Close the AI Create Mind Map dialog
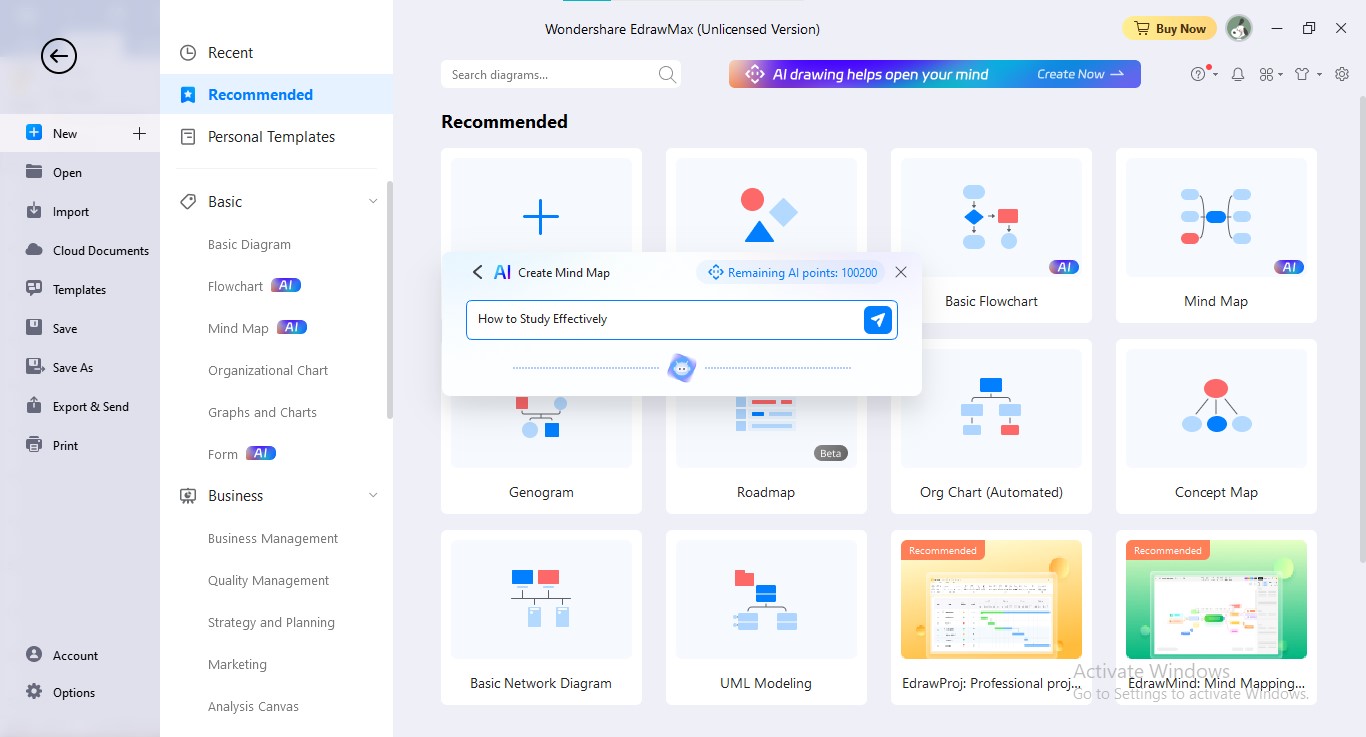The width and height of the screenshot is (1366, 737). (901, 272)
